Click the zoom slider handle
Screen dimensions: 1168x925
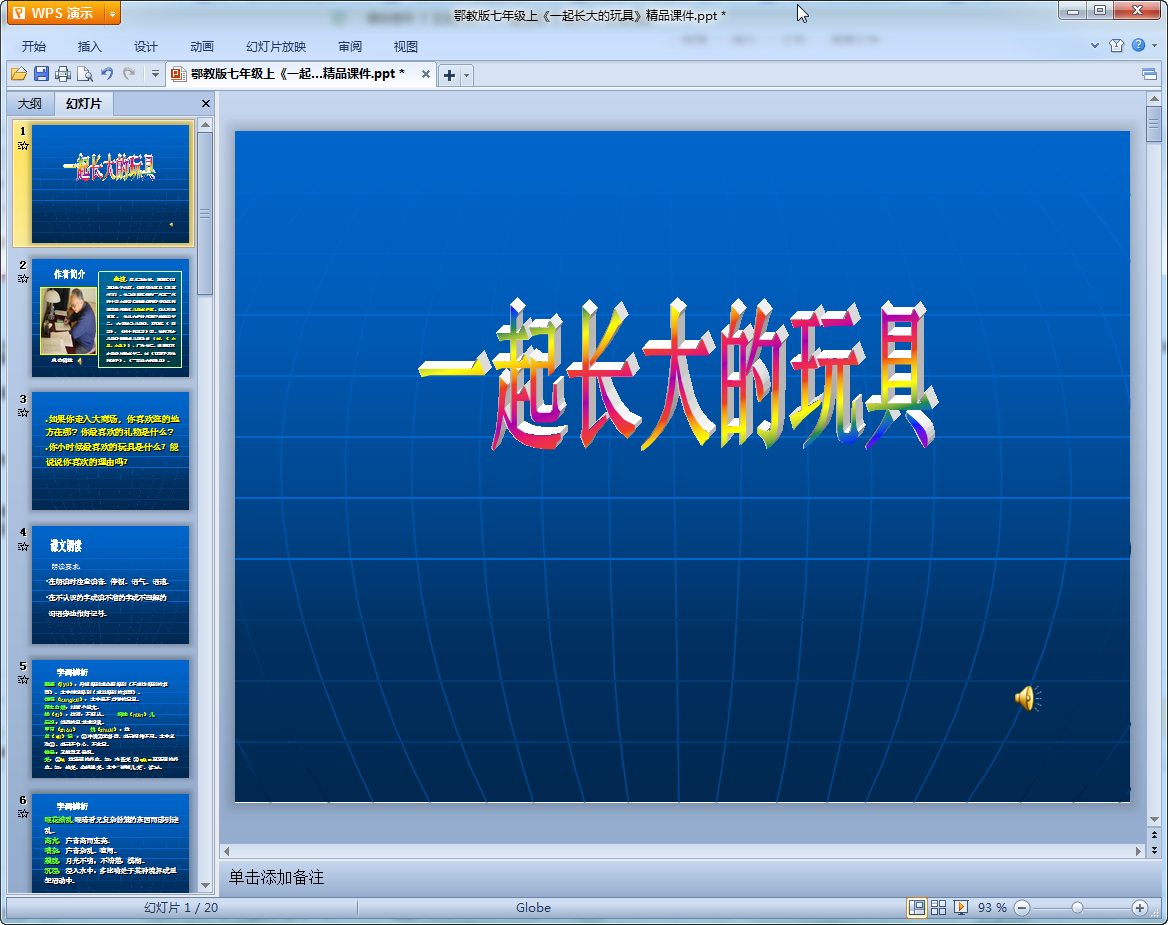1077,907
